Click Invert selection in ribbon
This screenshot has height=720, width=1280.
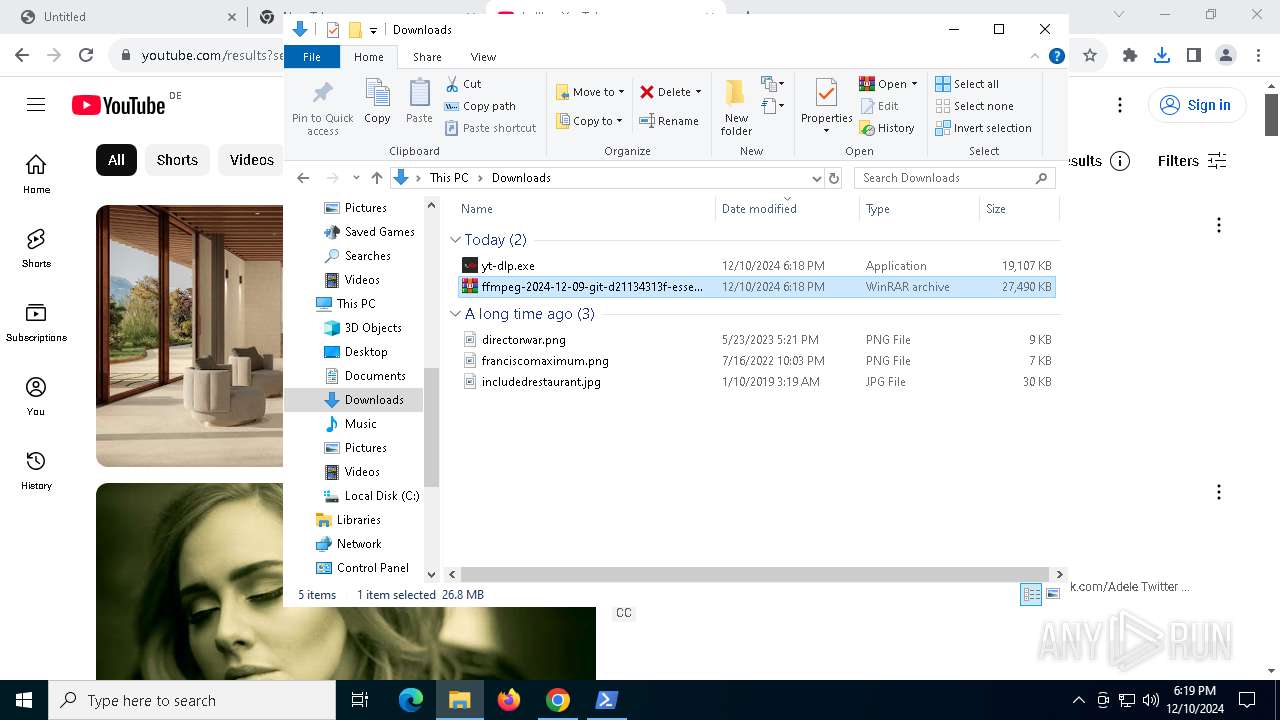(x=983, y=128)
